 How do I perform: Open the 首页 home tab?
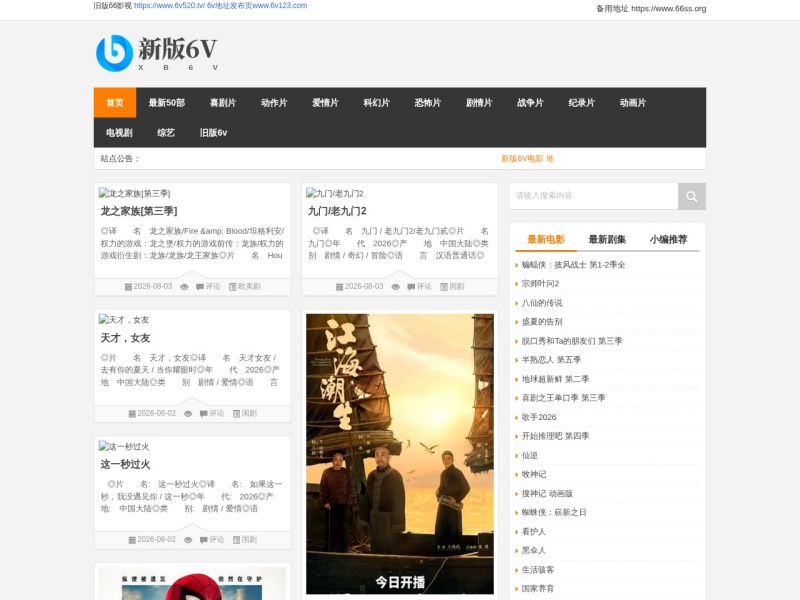coord(115,103)
